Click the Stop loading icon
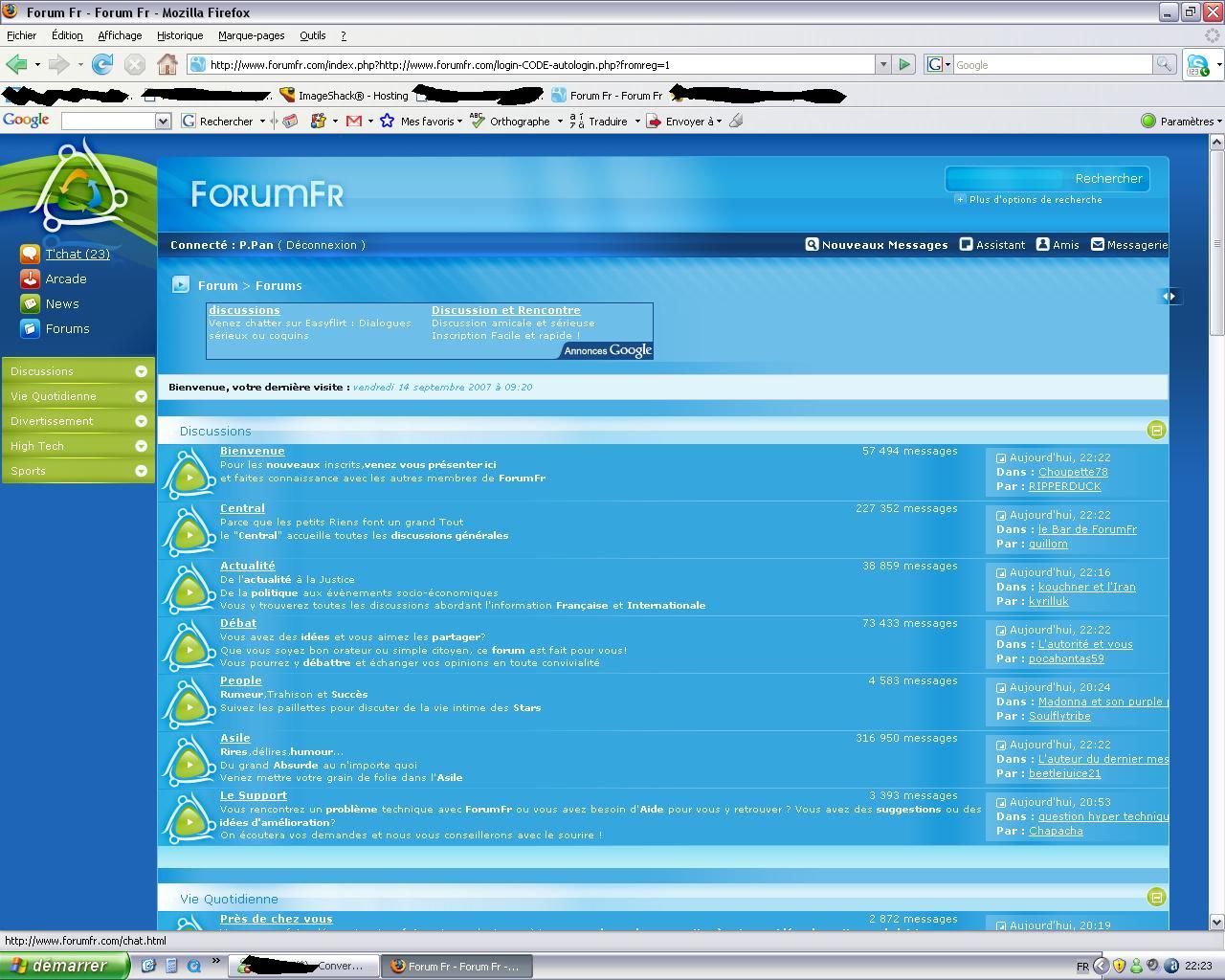Image resolution: width=1225 pixels, height=980 pixels. click(x=135, y=64)
